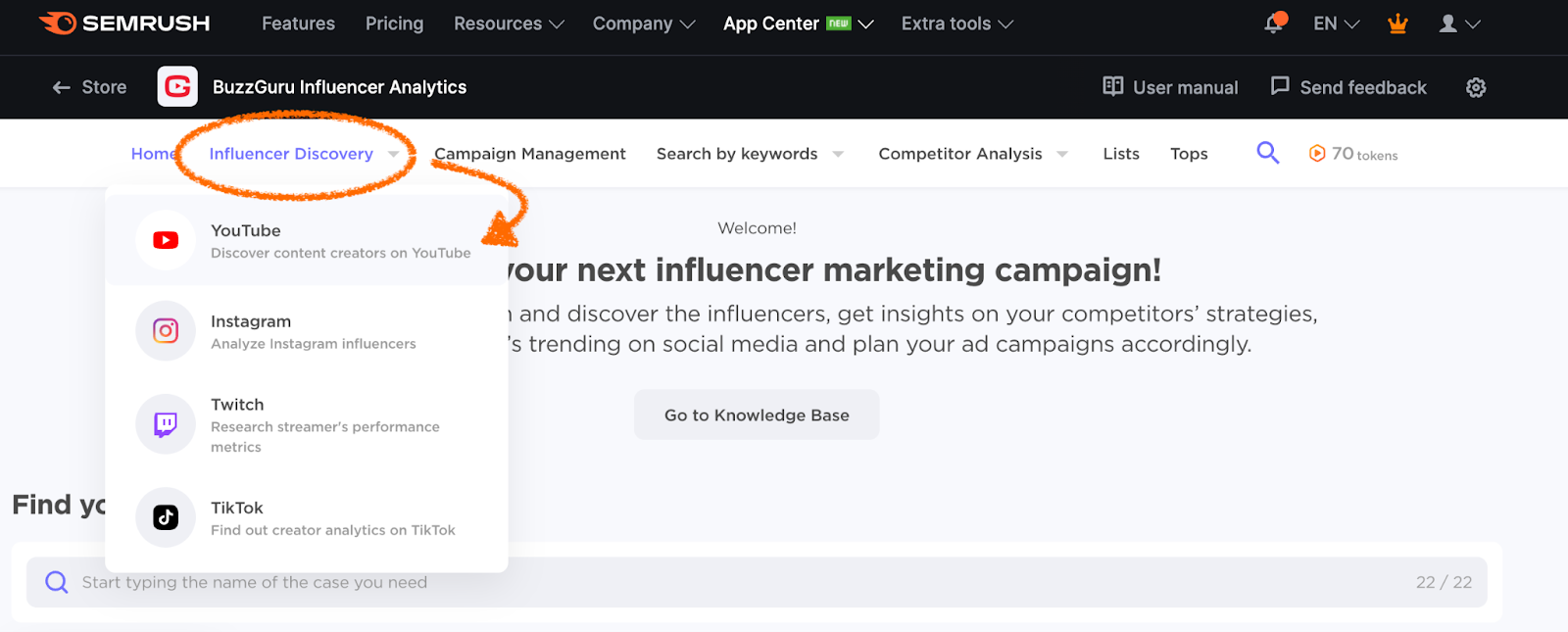This screenshot has width=1568, height=632.
Task: Click the tokens play-circle icon
Action: coord(1317,154)
